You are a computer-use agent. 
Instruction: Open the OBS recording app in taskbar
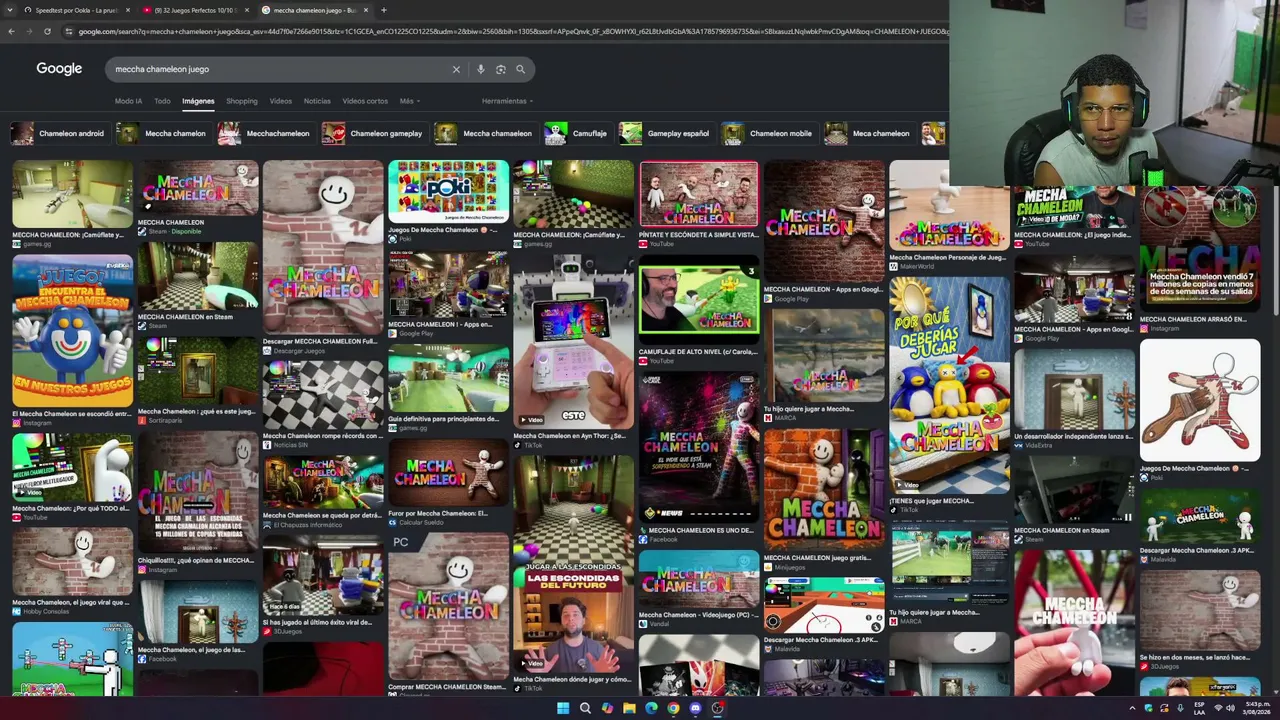coord(717,708)
